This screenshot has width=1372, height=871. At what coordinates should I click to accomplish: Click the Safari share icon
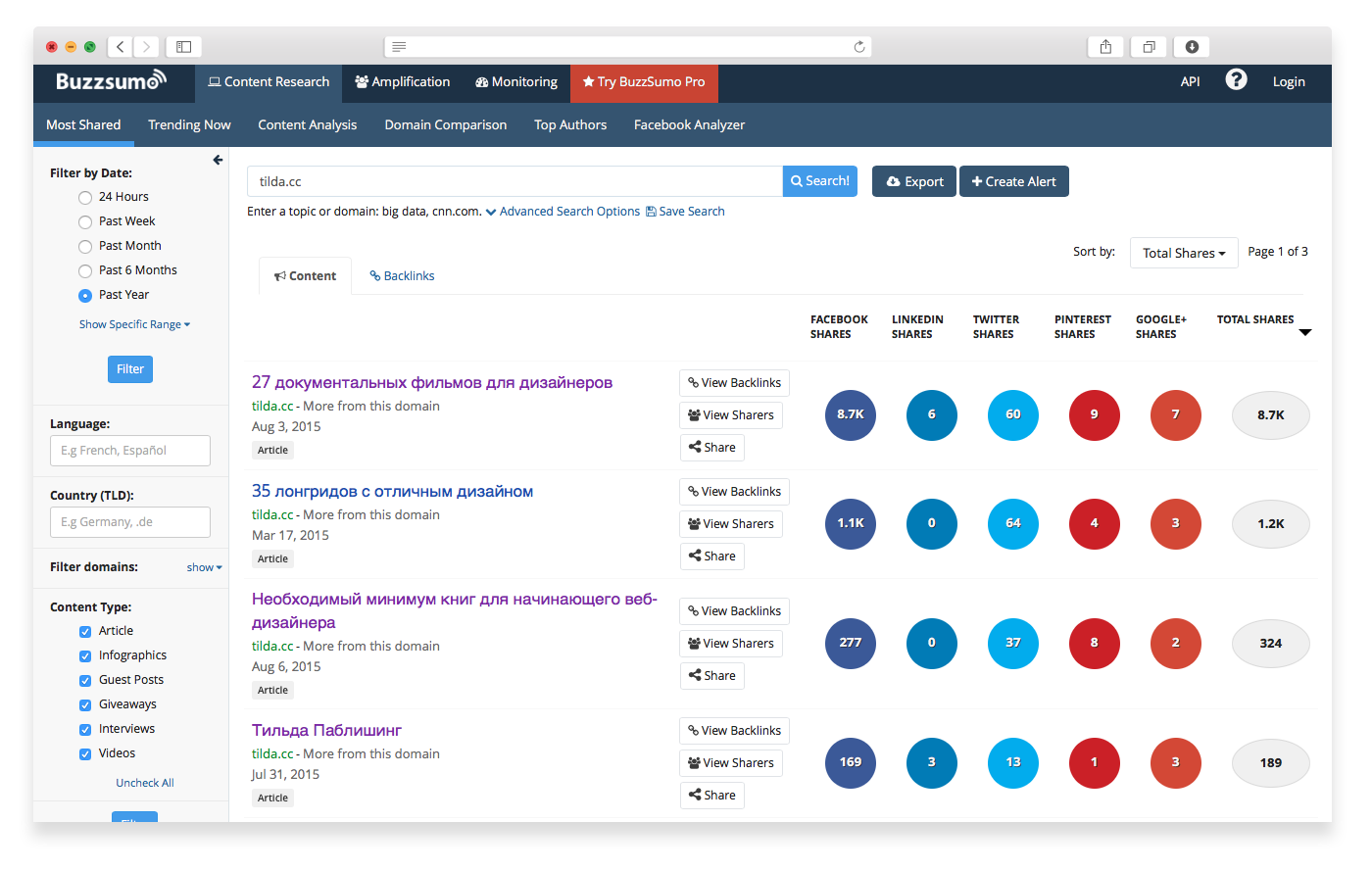[x=1105, y=47]
